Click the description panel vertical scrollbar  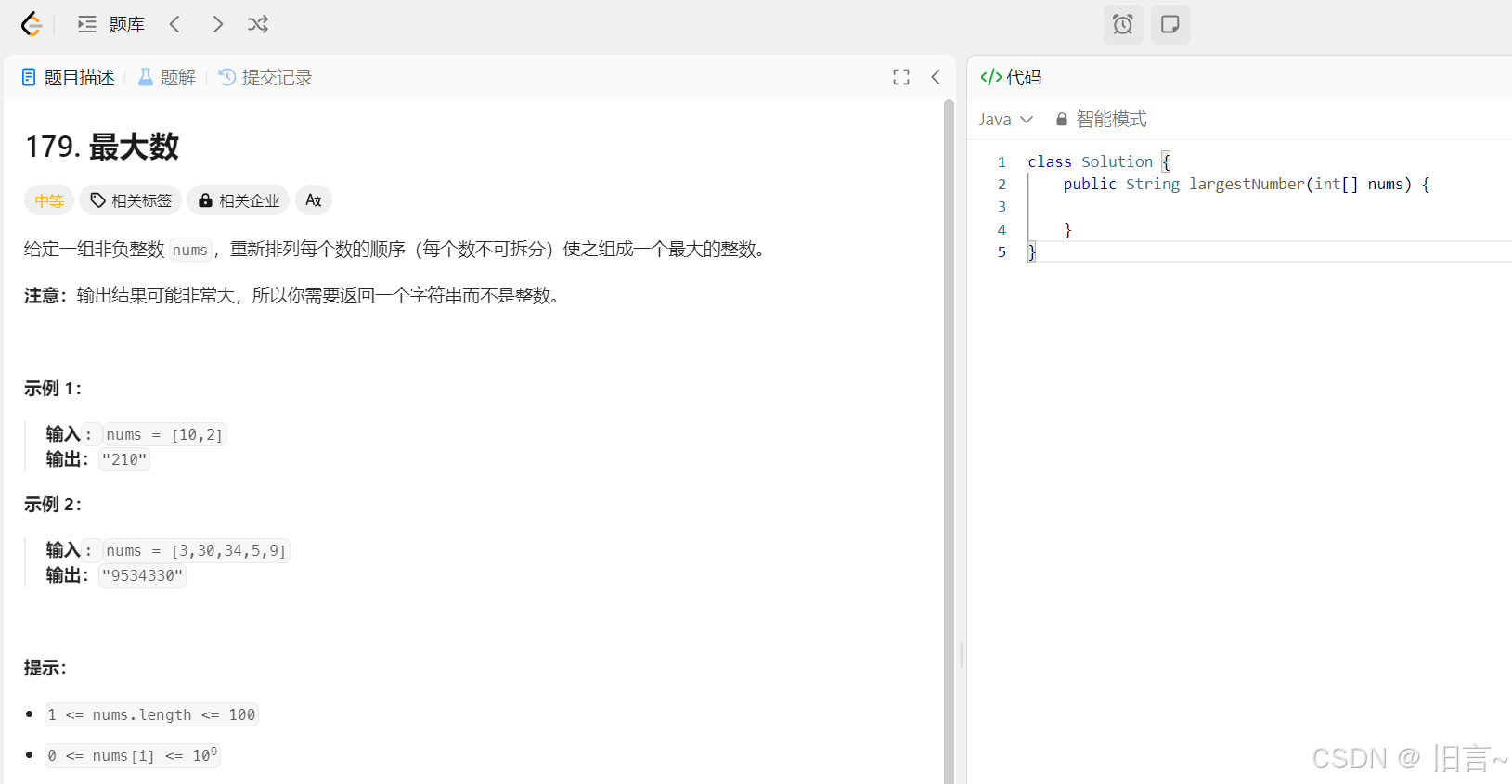pos(949,436)
